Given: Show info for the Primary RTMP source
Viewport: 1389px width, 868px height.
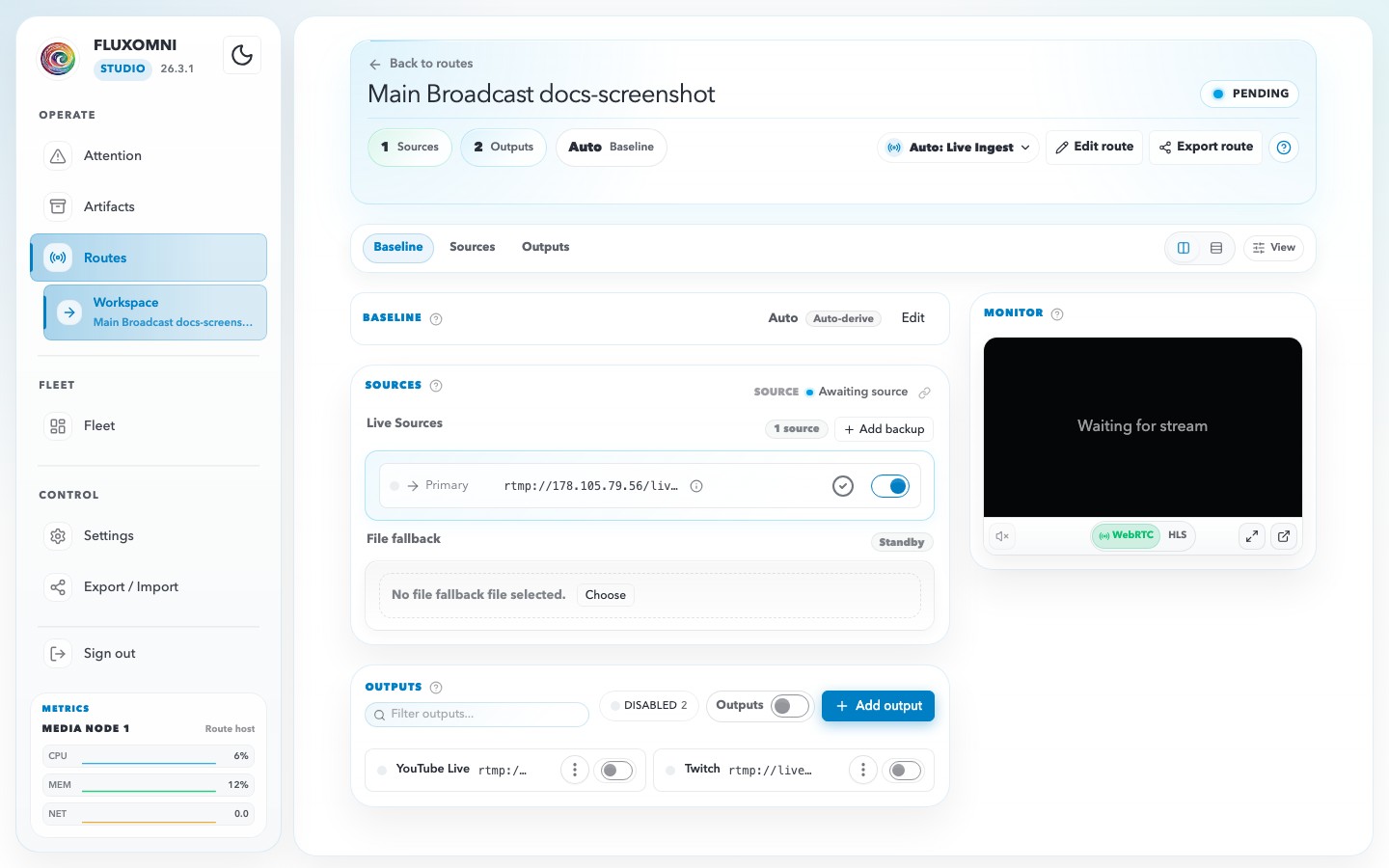Looking at the screenshot, I should [696, 486].
